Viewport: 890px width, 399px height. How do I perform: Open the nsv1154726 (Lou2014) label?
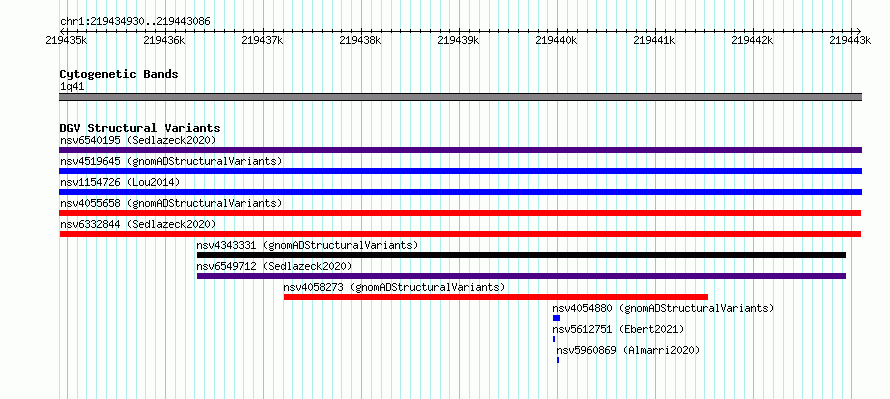click(120, 182)
